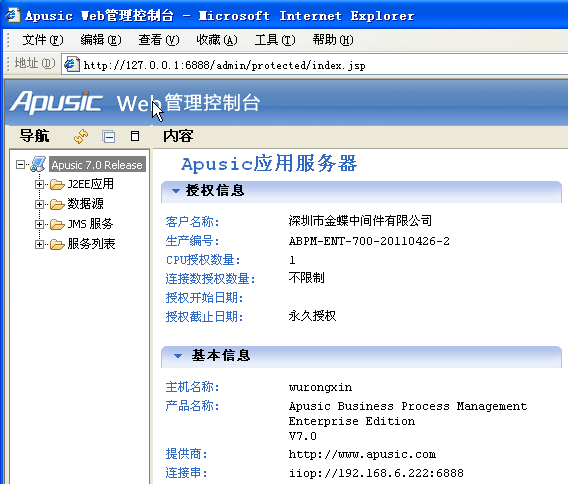Open the 文件(F) menu
The image size is (568, 484).
pyautogui.click(x=43, y=39)
